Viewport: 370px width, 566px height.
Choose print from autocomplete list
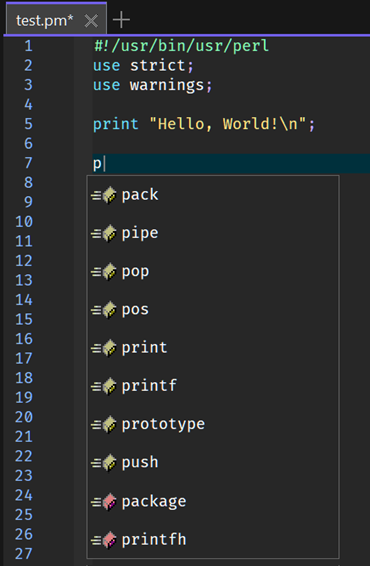[x=213, y=348]
